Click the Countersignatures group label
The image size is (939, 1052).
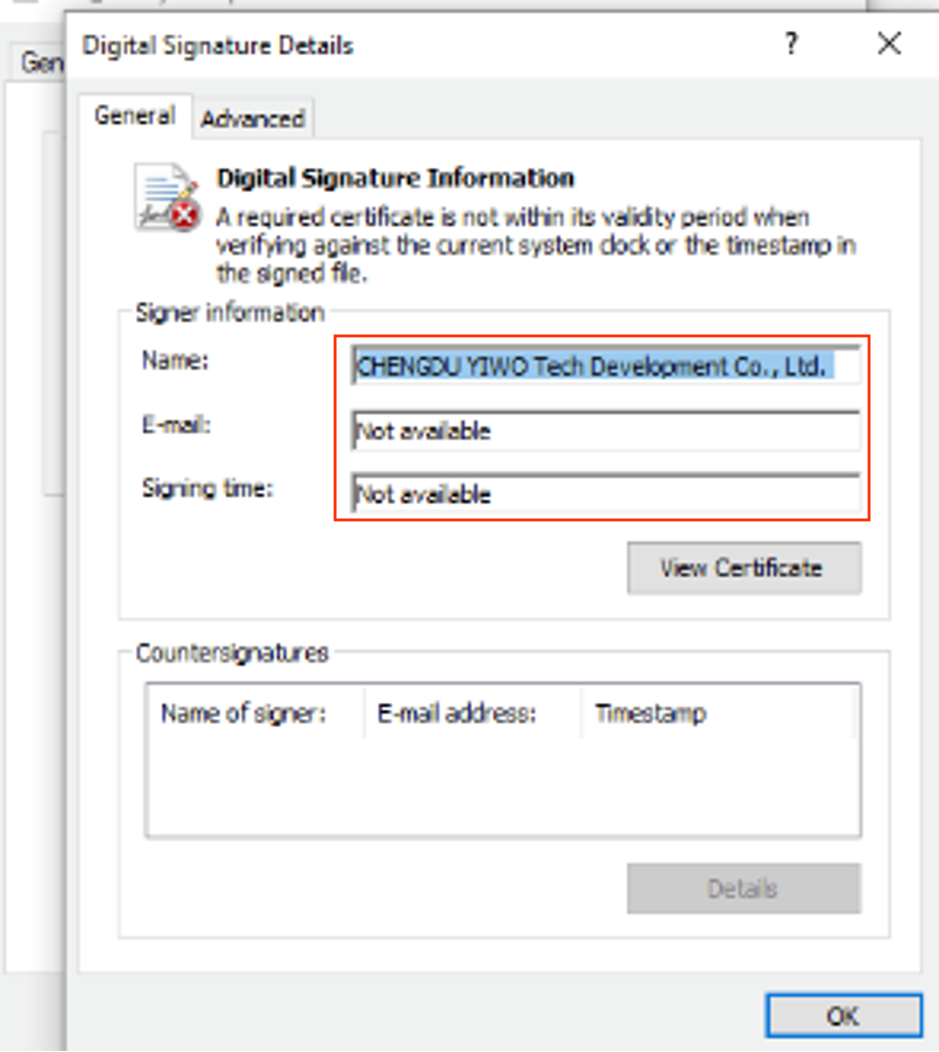pos(232,653)
